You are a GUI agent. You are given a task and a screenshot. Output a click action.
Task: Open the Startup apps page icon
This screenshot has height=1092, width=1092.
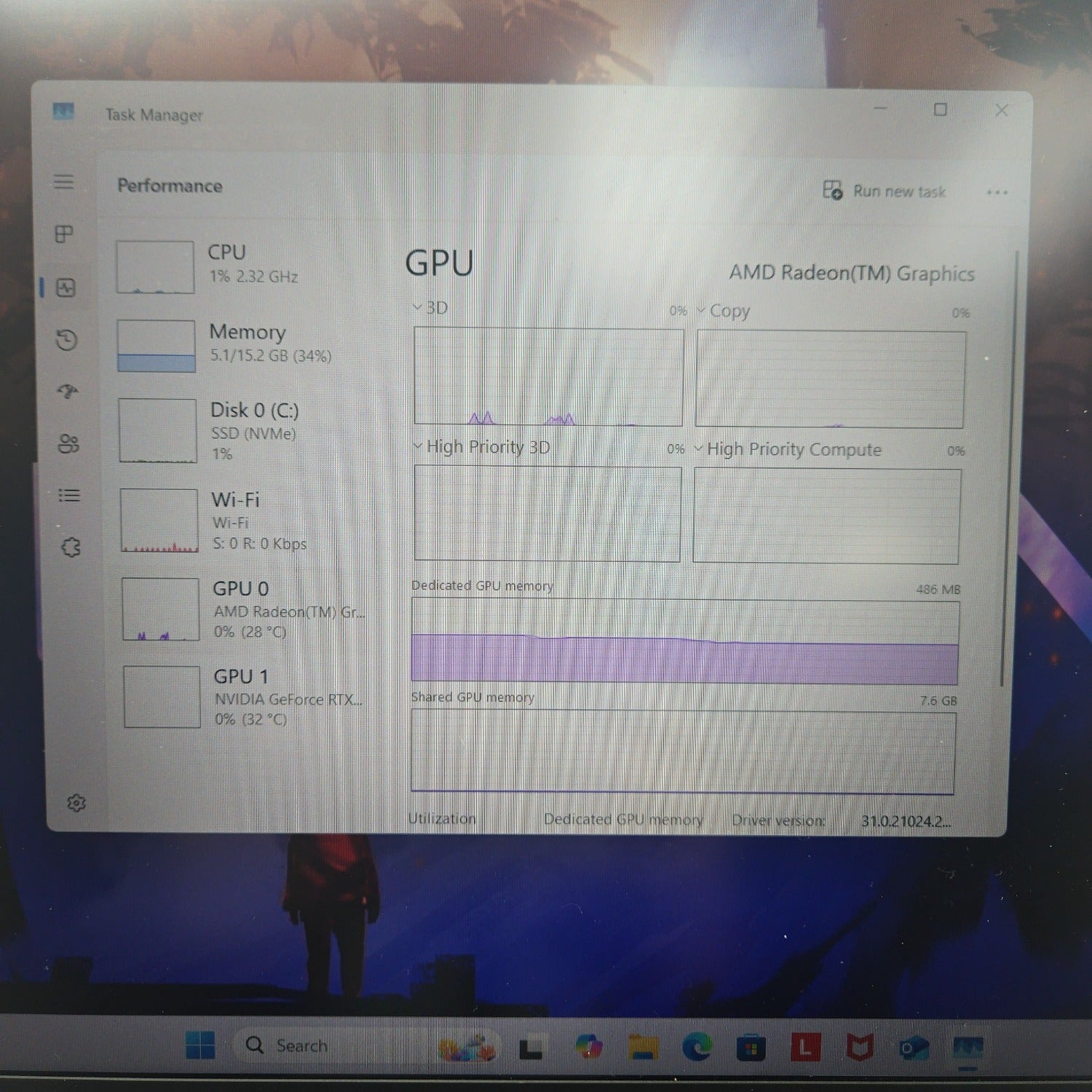[x=68, y=392]
